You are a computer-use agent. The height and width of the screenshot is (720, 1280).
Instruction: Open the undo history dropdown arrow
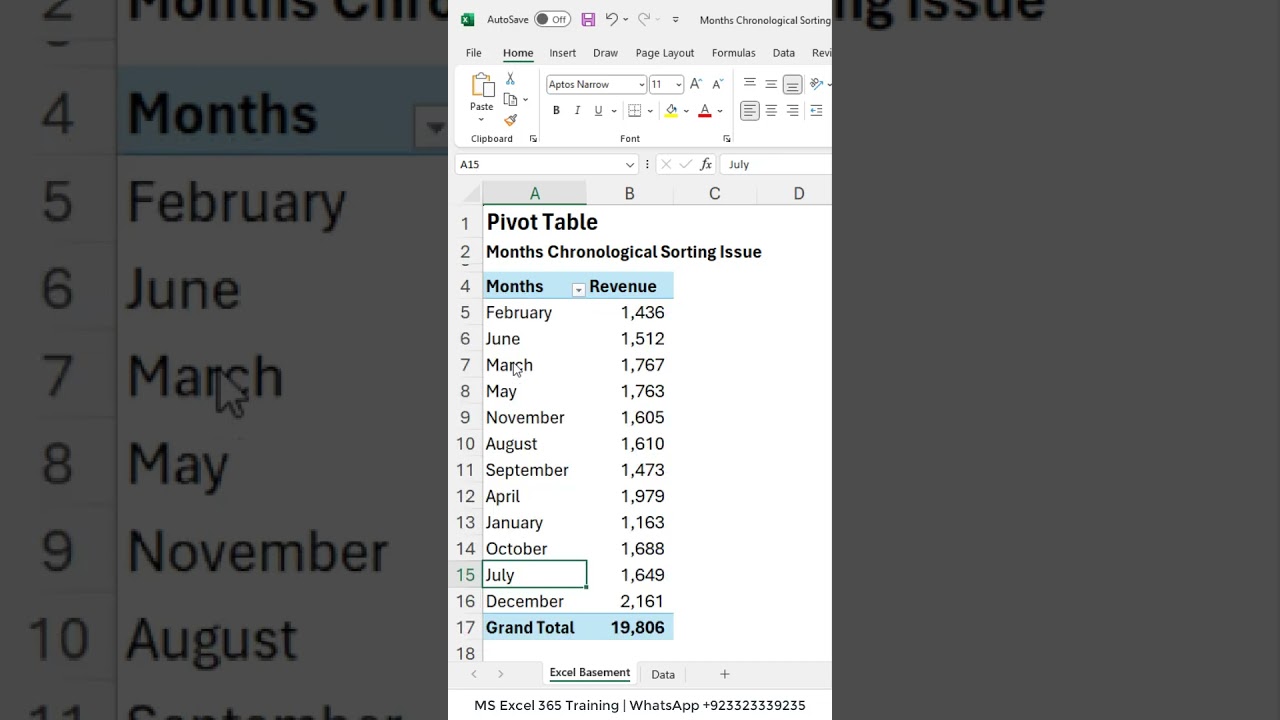[x=626, y=19]
